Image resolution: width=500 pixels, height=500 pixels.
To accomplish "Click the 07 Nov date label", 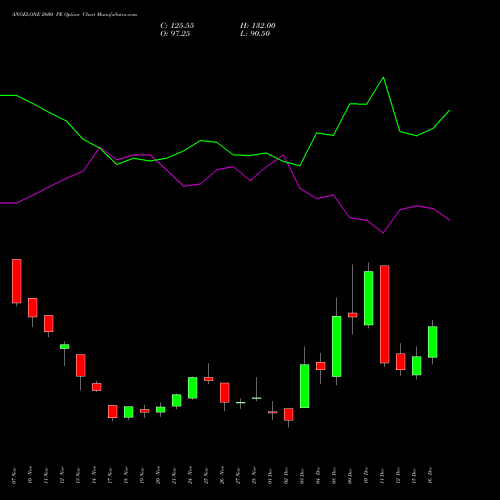I will pyautogui.click(x=14, y=476).
